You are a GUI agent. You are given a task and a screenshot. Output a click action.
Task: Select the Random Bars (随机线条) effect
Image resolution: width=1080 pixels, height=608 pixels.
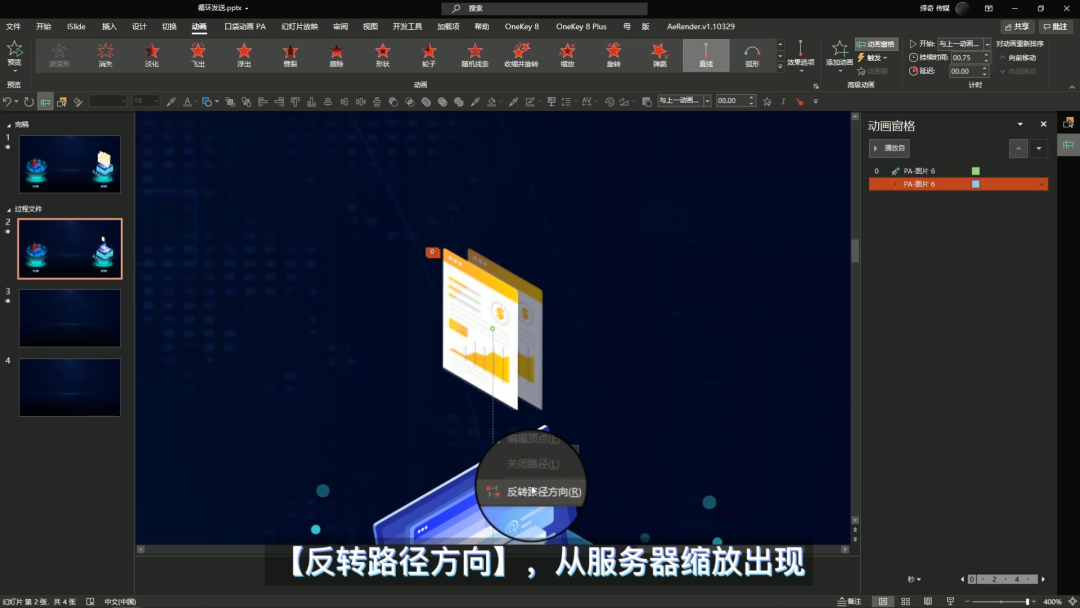tap(475, 55)
